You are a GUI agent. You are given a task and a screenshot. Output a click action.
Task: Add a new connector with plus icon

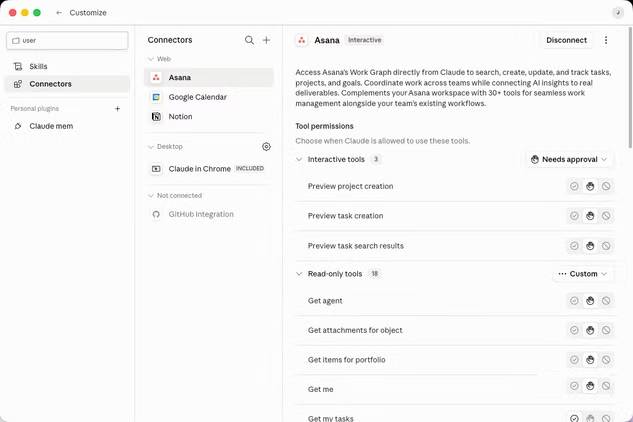click(x=266, y=40)
